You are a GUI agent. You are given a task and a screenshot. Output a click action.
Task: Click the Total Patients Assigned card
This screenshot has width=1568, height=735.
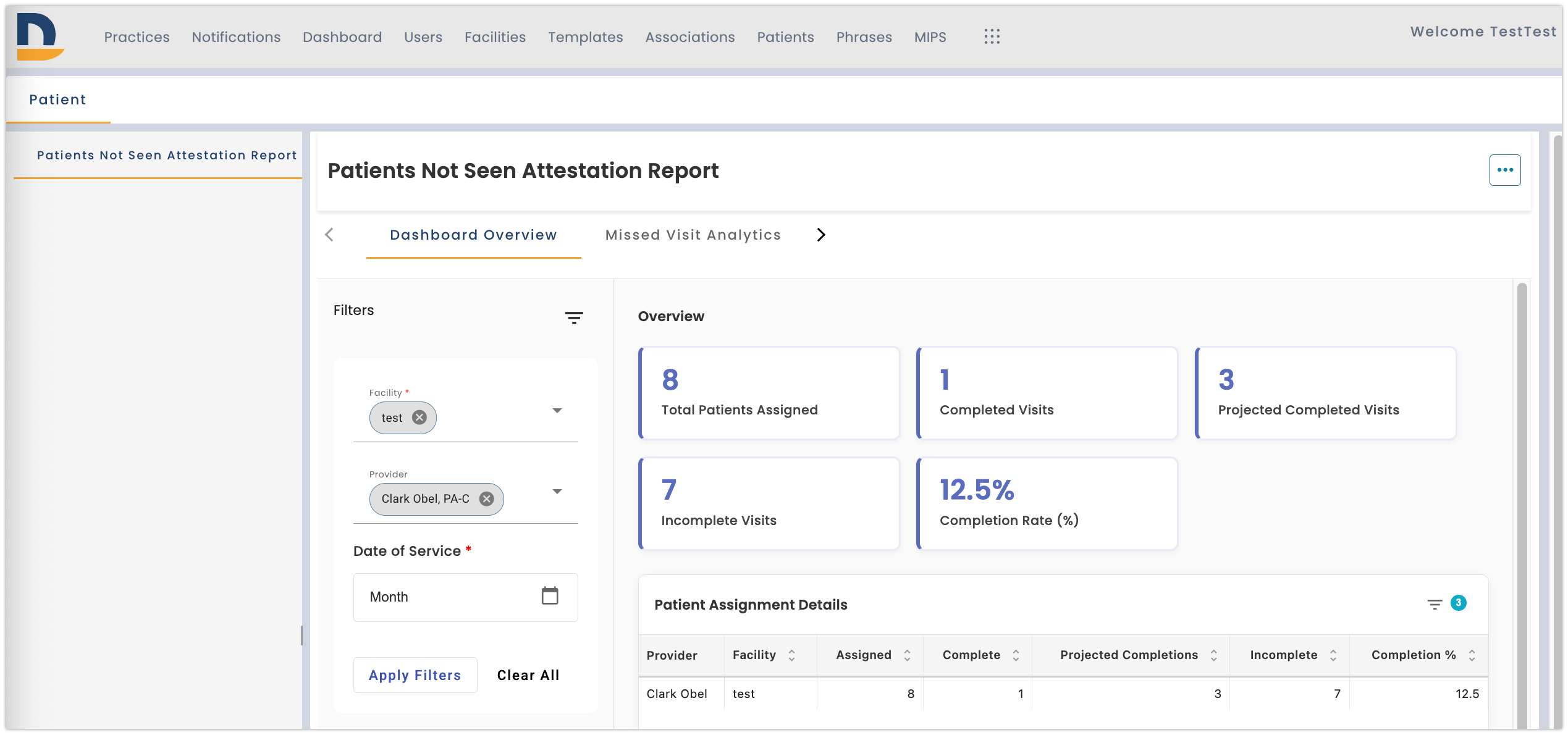click(x=769, y=393)
